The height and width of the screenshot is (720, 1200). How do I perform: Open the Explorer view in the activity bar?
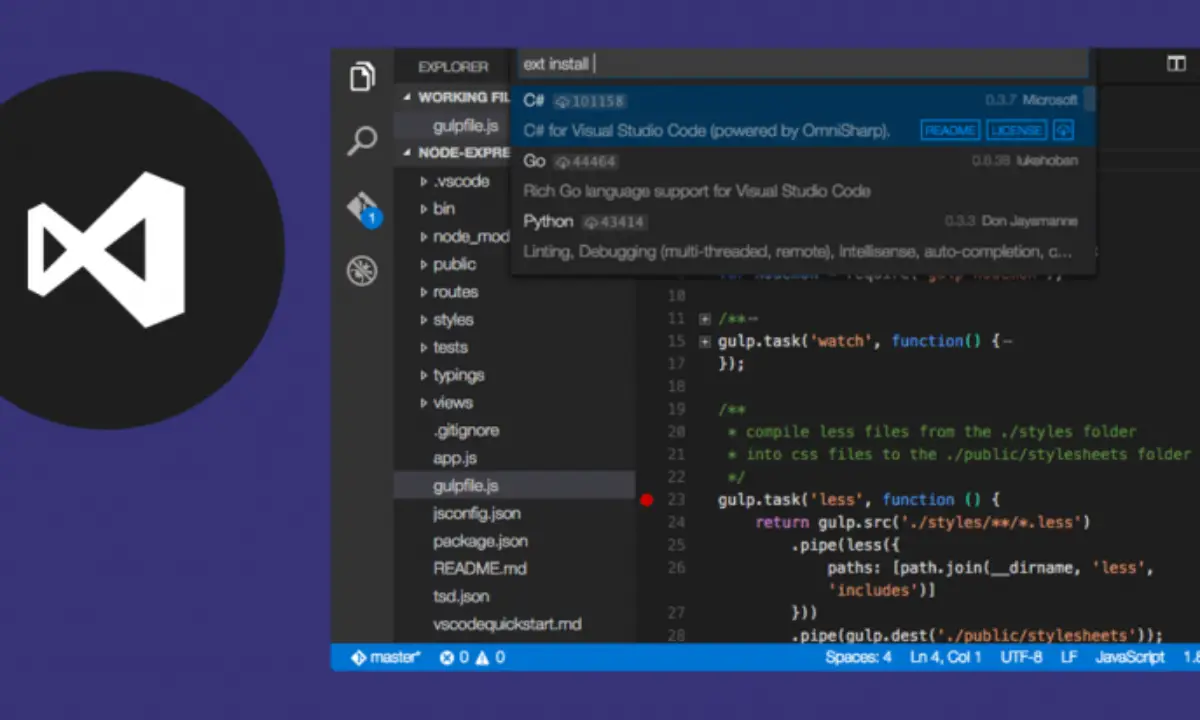(362, 77)
